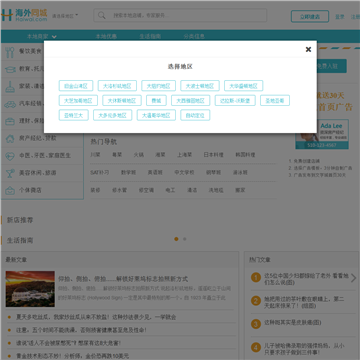Click SAT补习 hot navigation link
The image size is (360, 360).
click(99, 172)
